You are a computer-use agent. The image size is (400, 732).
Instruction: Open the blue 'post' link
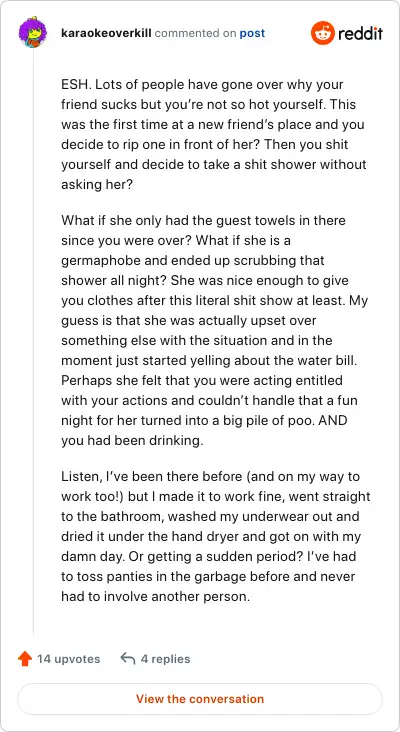coord(252,34)
